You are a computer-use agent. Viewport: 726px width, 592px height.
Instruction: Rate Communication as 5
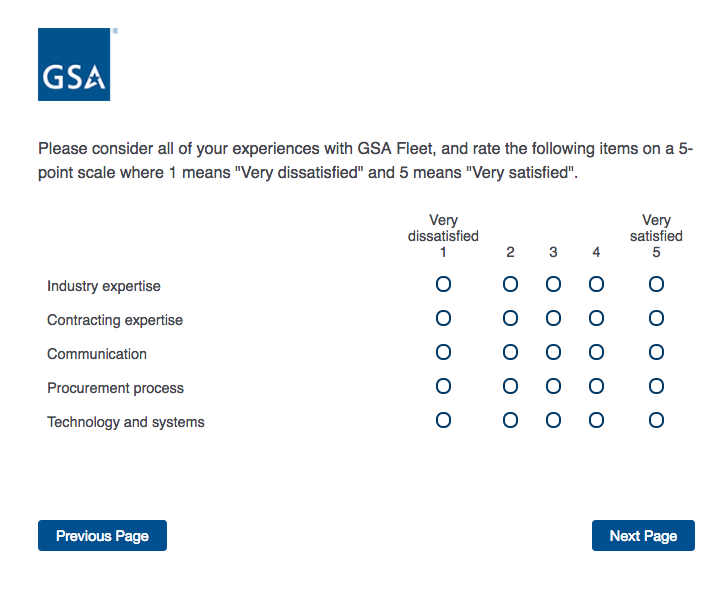656,353
